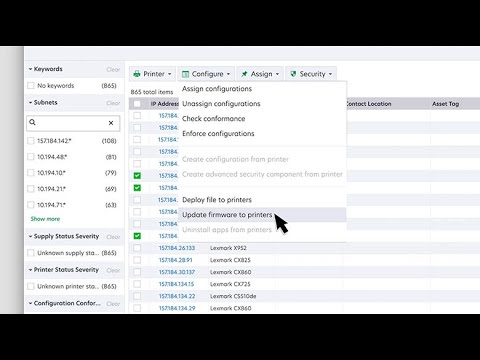Viewport: 480px width, 360px height.
Task: Select checkbox for row 157.184.26.133
Action: [x=137, y=248]
